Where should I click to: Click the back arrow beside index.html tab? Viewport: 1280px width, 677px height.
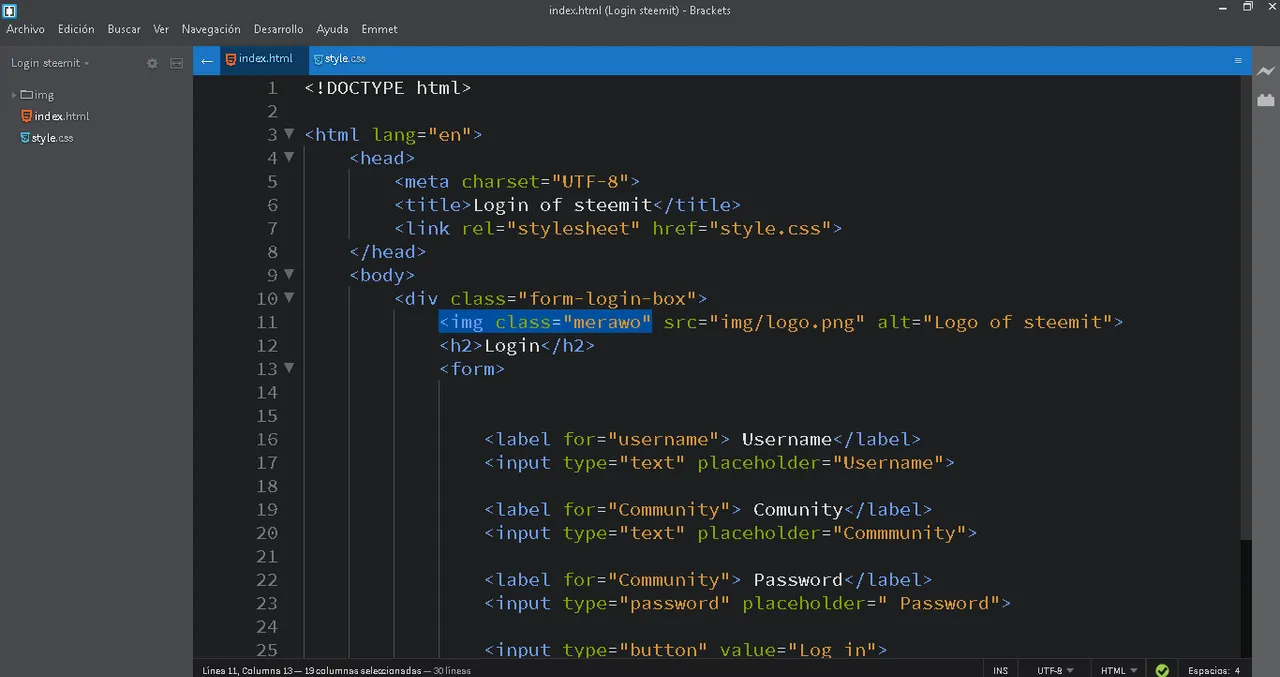click(207, 60)
